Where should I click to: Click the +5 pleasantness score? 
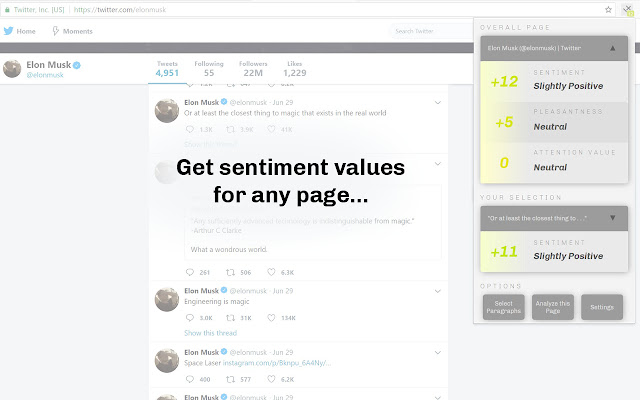pos(504,122)
